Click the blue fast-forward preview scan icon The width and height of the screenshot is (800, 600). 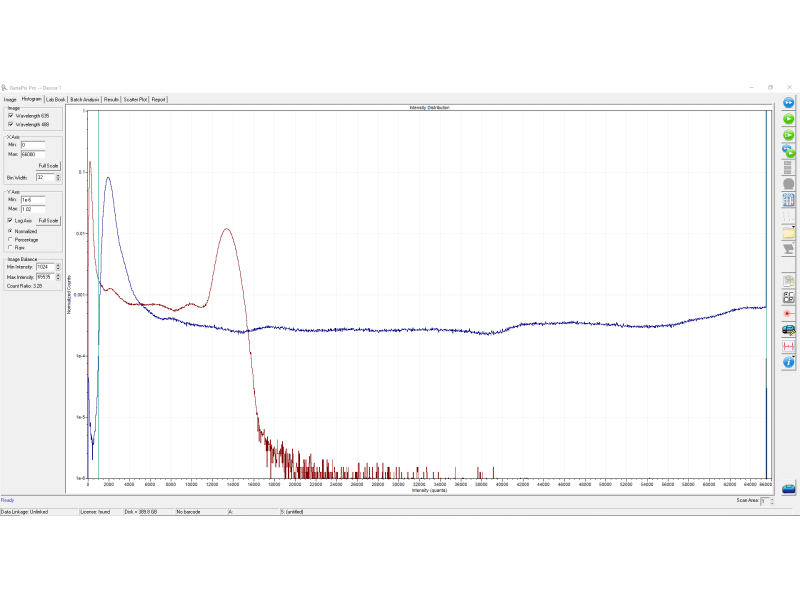788,103
